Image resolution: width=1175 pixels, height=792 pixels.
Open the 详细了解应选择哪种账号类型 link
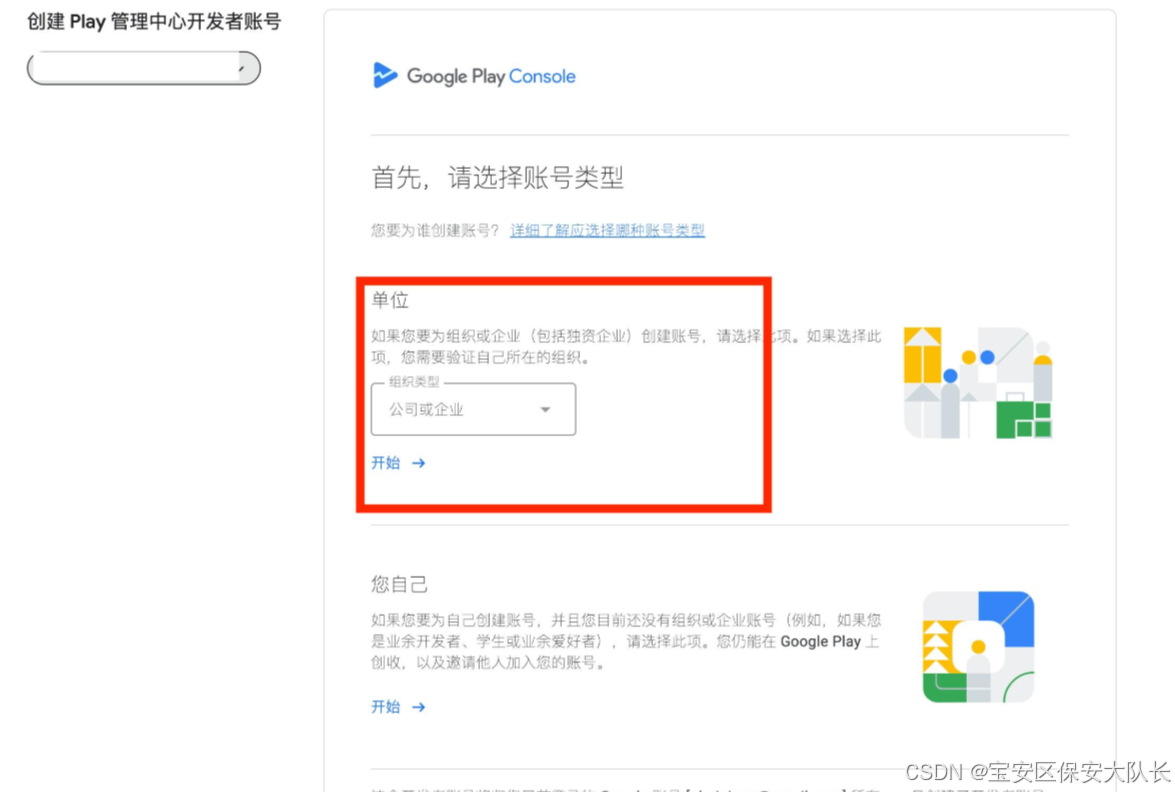click(607, 230)
